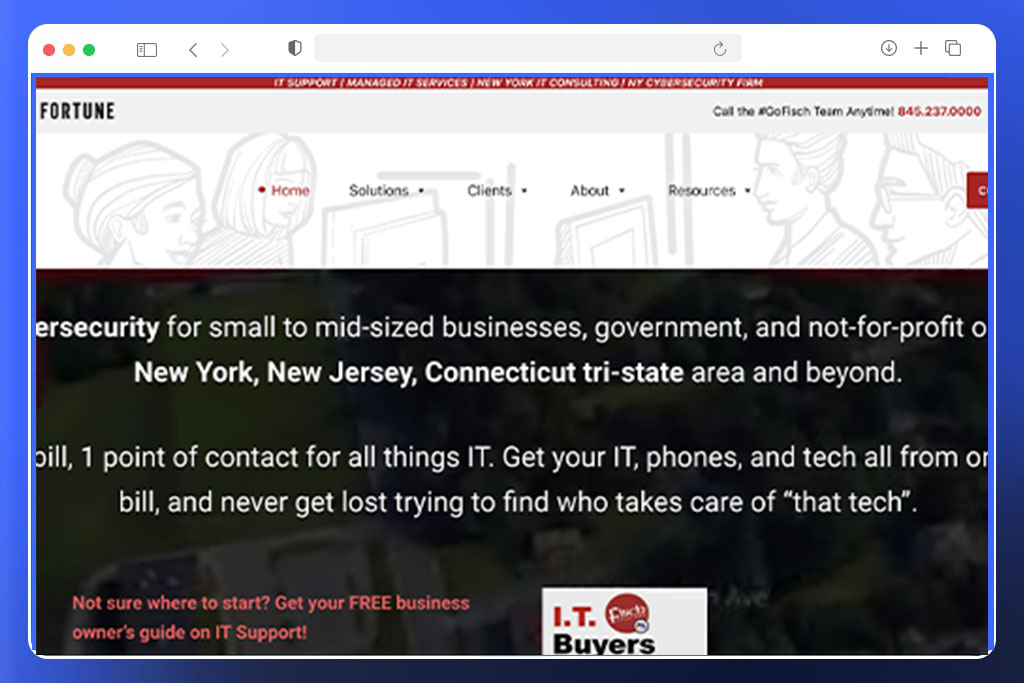Click the FORTUNE logo
Screen dimensions: 1024x683
point(77,111)
